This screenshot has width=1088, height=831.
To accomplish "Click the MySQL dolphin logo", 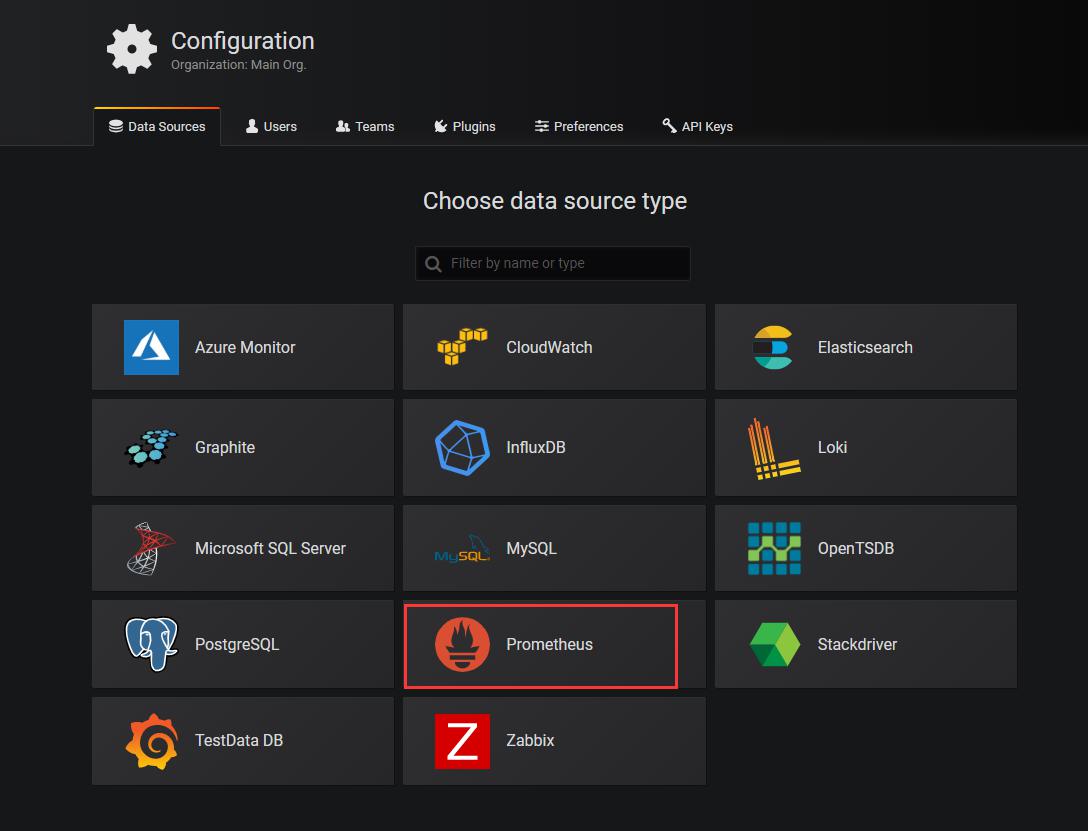I will (462, 548).
